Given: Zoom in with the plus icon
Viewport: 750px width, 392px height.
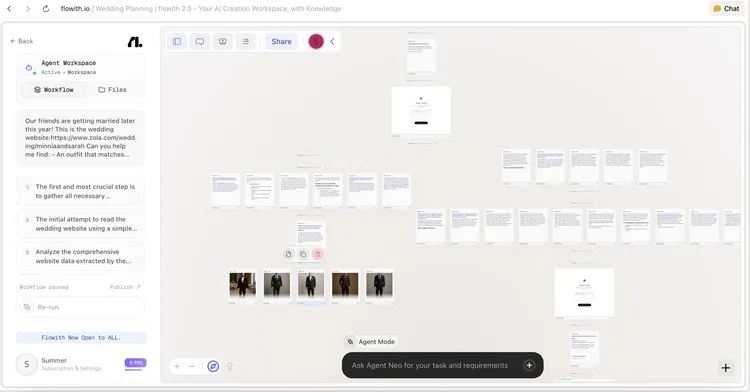Looking at the screenshot, I should click(x=177, y=366).
